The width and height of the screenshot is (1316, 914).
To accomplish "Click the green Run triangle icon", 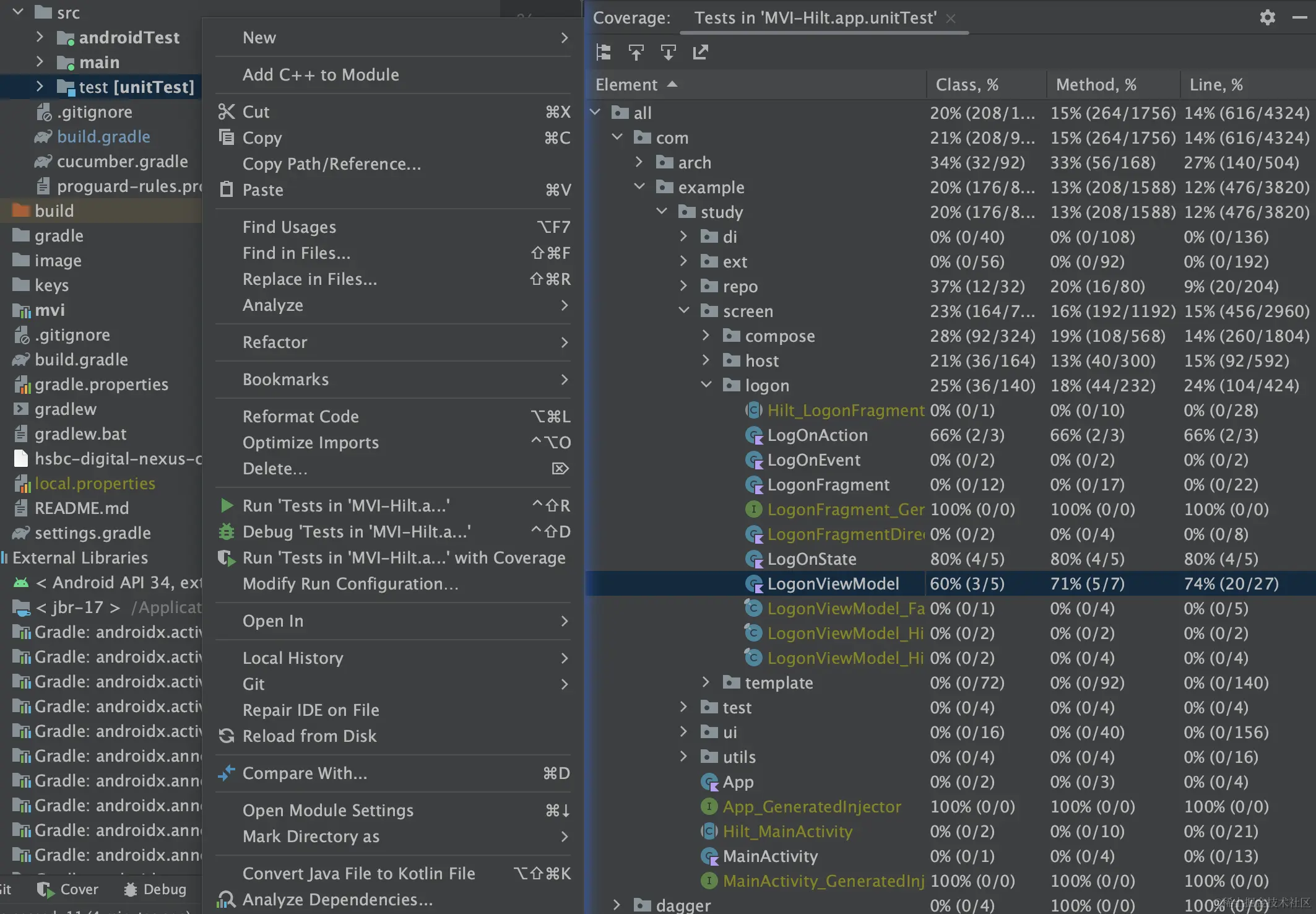I will coord(227,505).
